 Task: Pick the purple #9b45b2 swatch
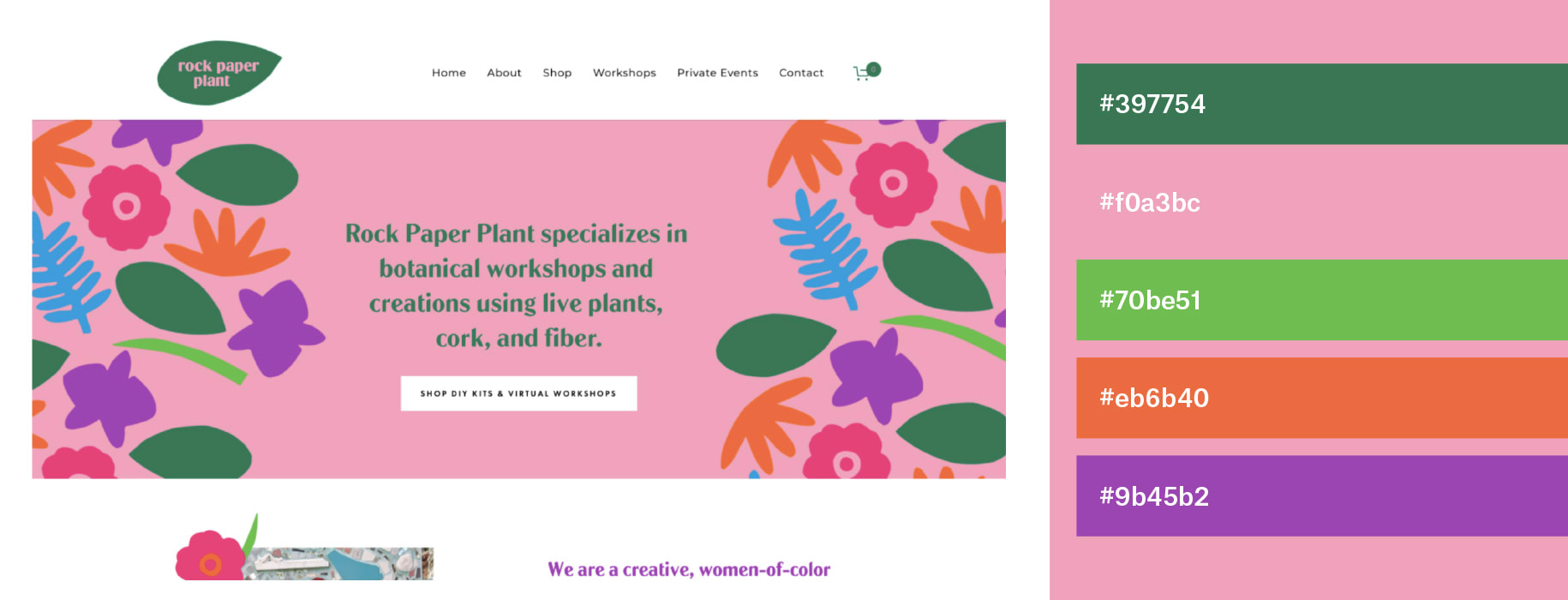pos(1322,495)
